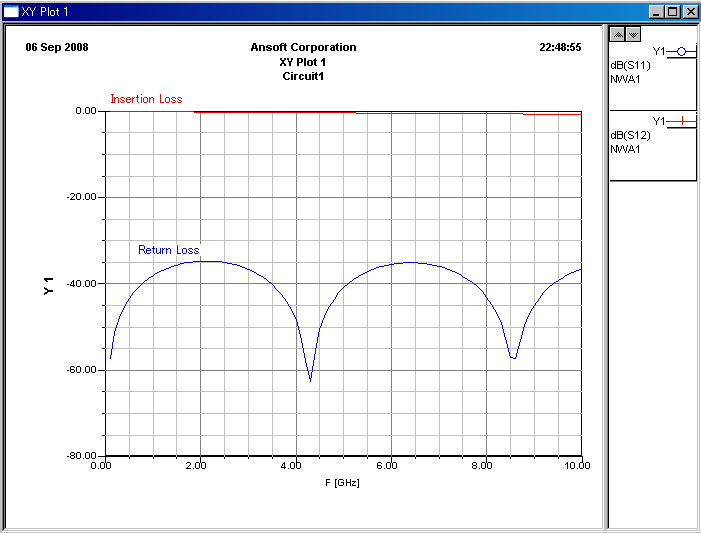Click the -60.00 y-axis tick label
The height and width of the screenshot is (533, 701).
[81, 370]
